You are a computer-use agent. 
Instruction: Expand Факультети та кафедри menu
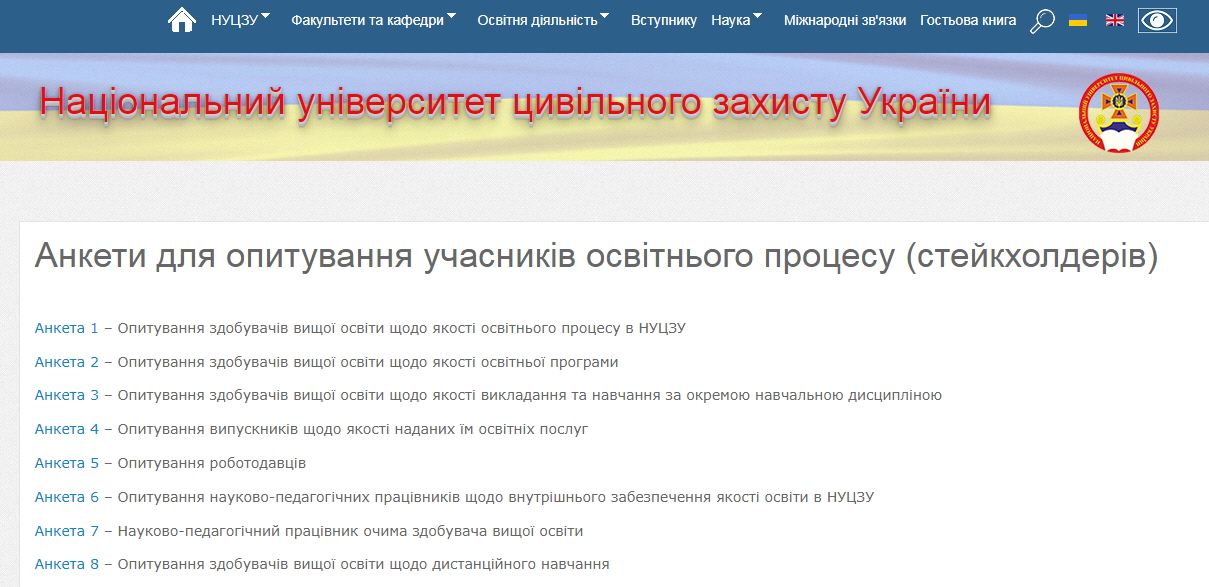tap(373, 20)
